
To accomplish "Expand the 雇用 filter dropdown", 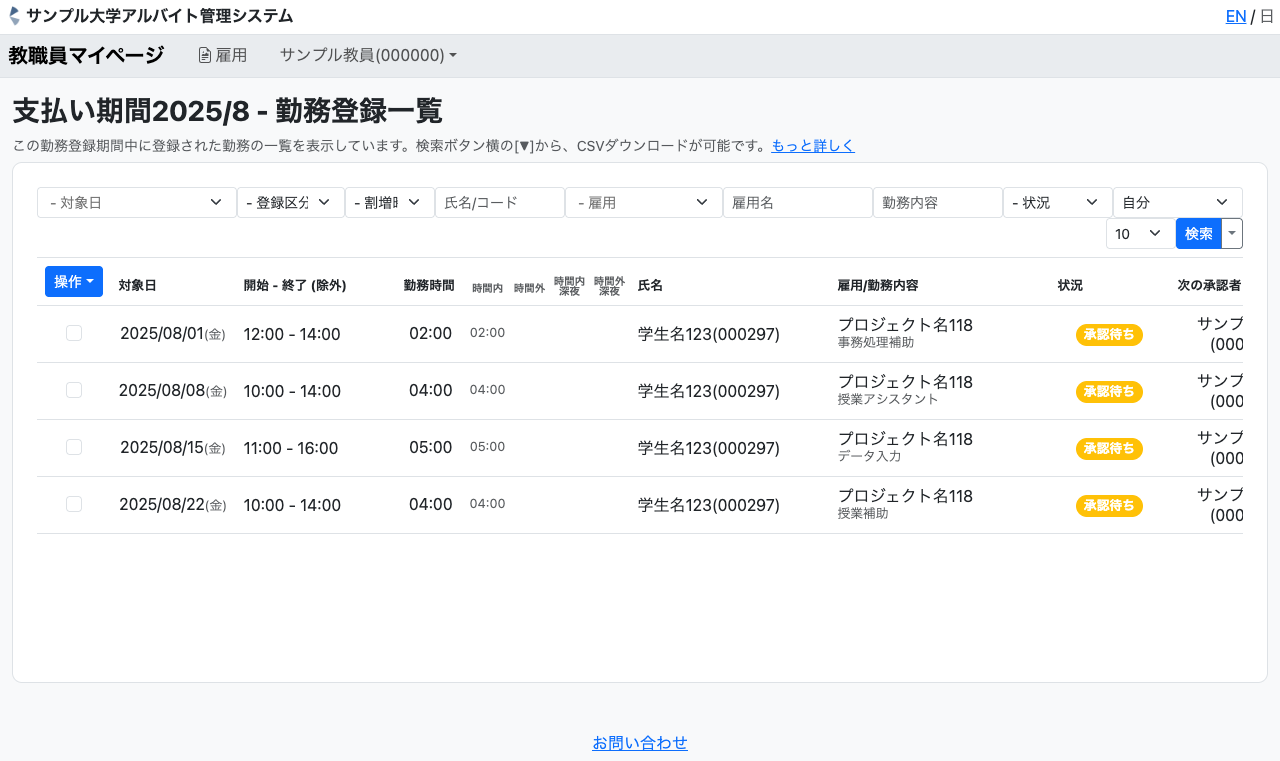I will (644, 202).
